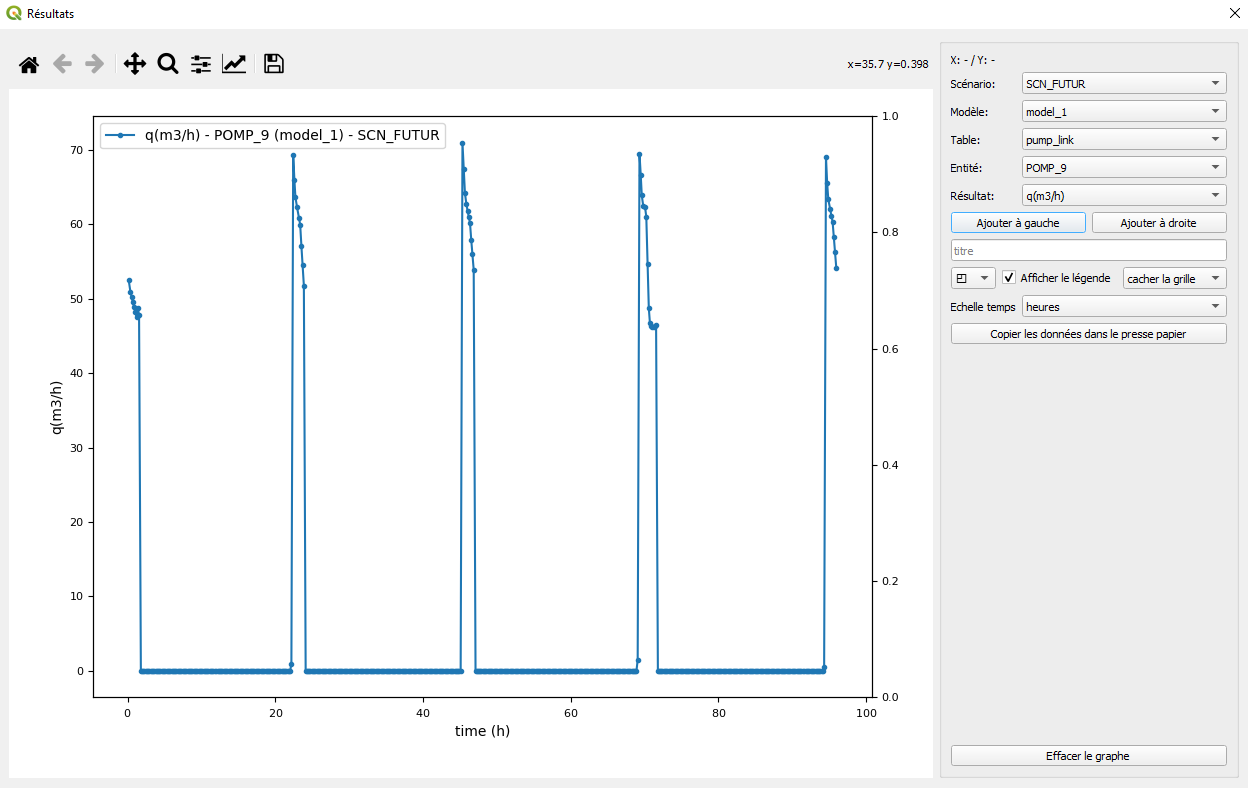Open the Résultat dropdown showing q(m3/h)
This screenshot has height=788, width=1248.
click(1124, 196)
